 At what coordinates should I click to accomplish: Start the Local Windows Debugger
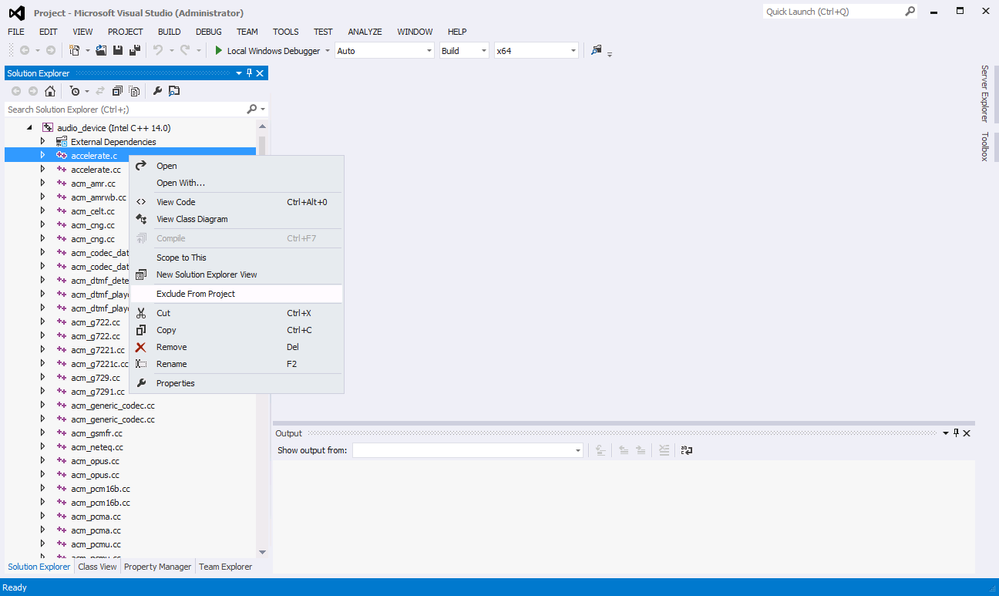(268, 50)
